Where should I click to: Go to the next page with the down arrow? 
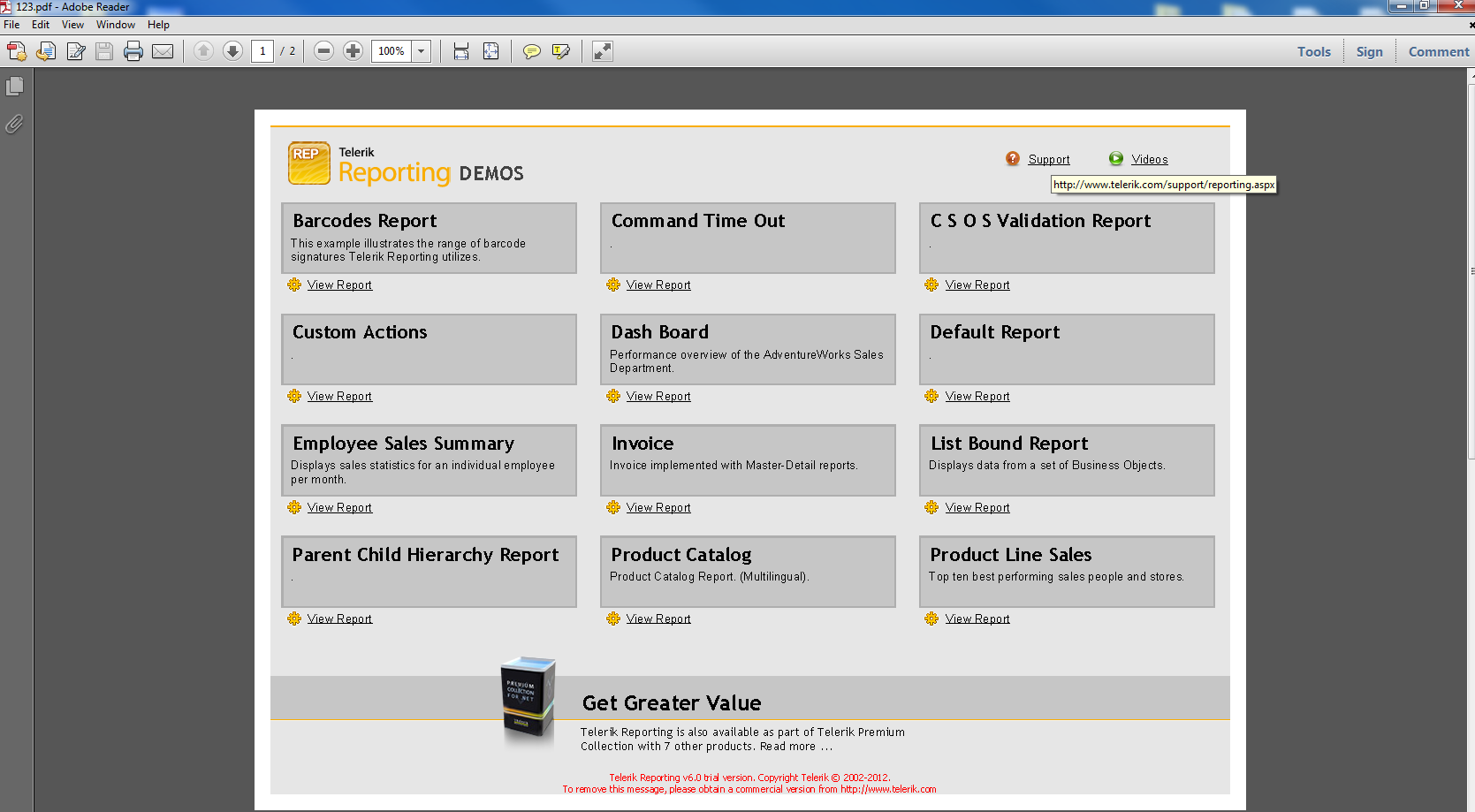(x=232, y=51)
